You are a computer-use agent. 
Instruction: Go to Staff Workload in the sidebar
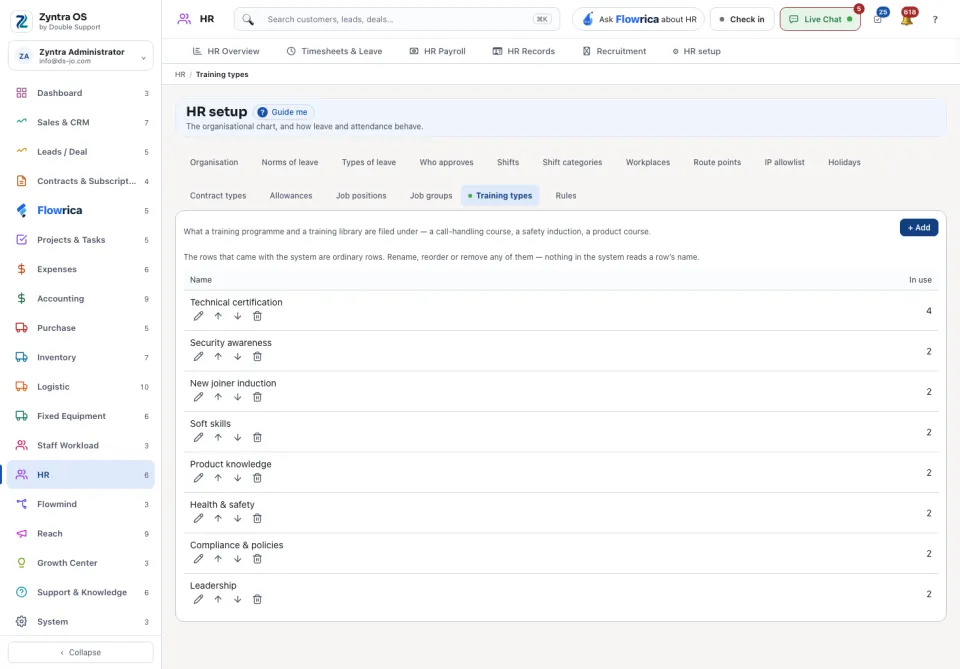81,446
